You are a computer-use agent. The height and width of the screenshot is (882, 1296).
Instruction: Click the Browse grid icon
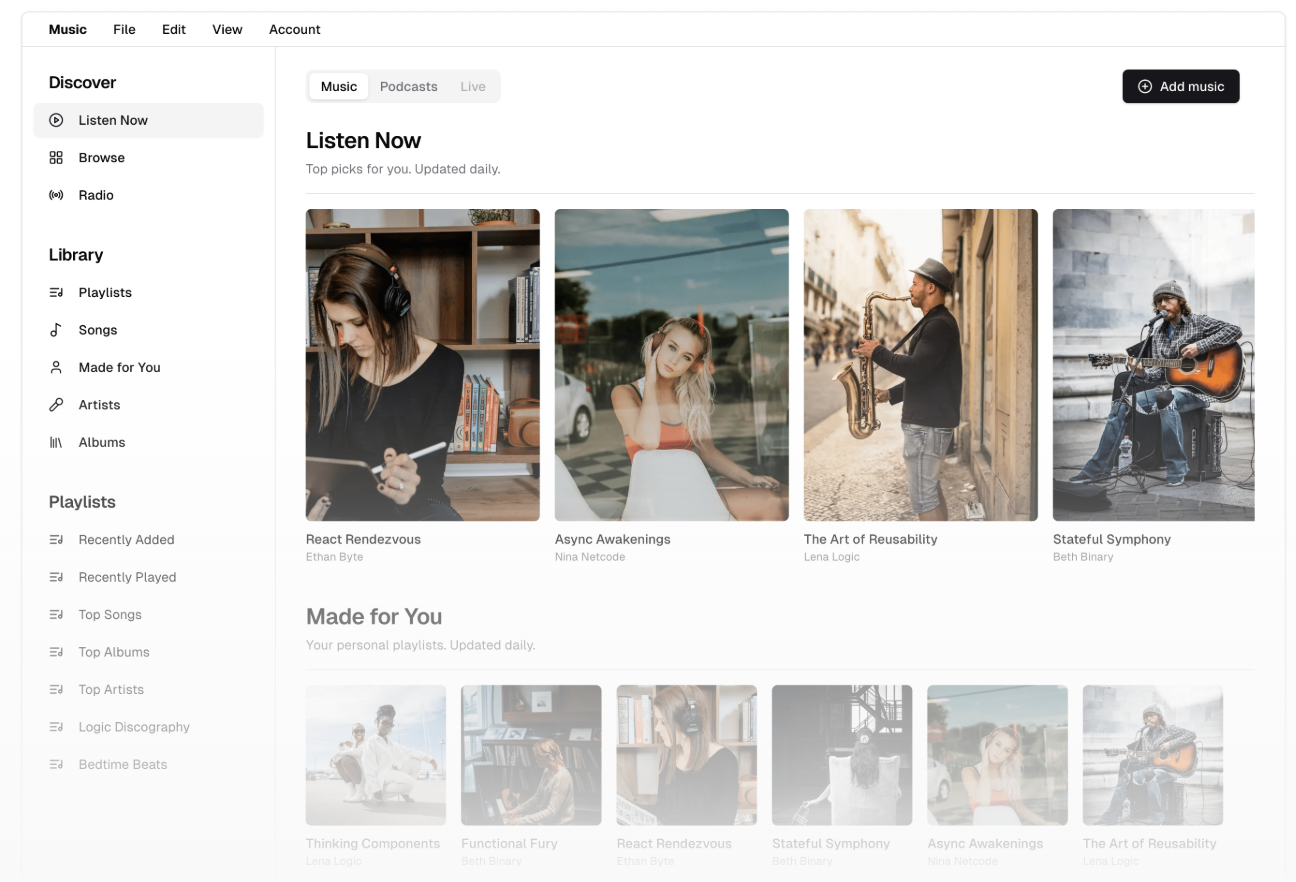(x=56, y=158)
